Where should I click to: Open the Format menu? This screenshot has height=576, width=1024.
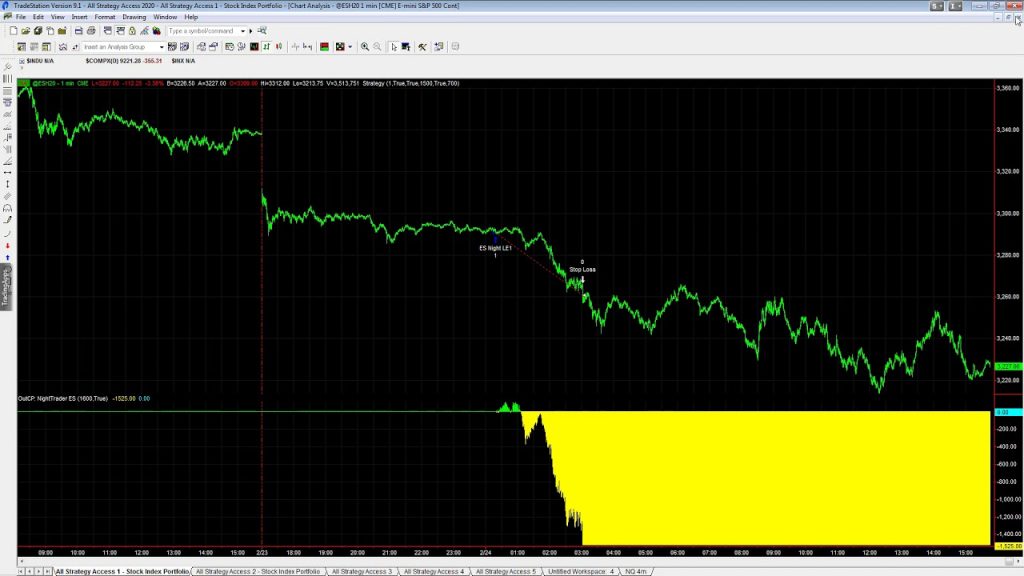click(x=104, y=17)
